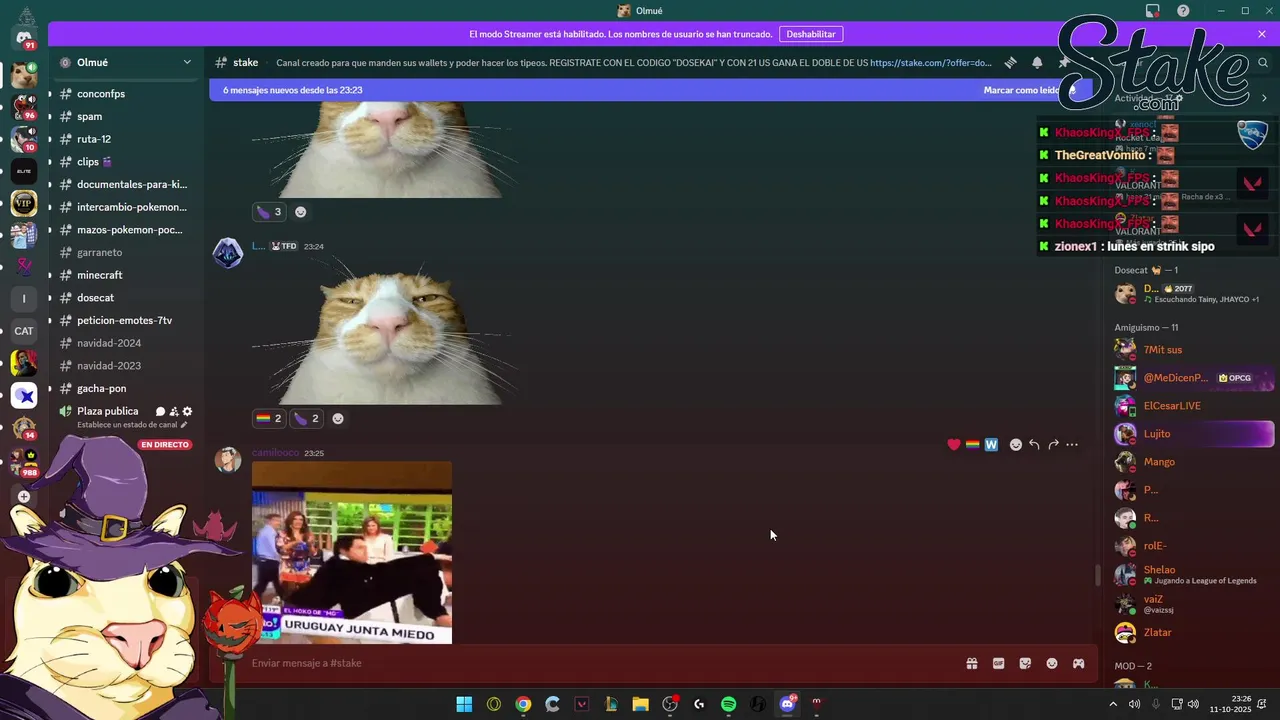Image resolution: width=1280 pixels, height=720 pixels.
Task: Open the spam channel
Action: click(125, 117)
